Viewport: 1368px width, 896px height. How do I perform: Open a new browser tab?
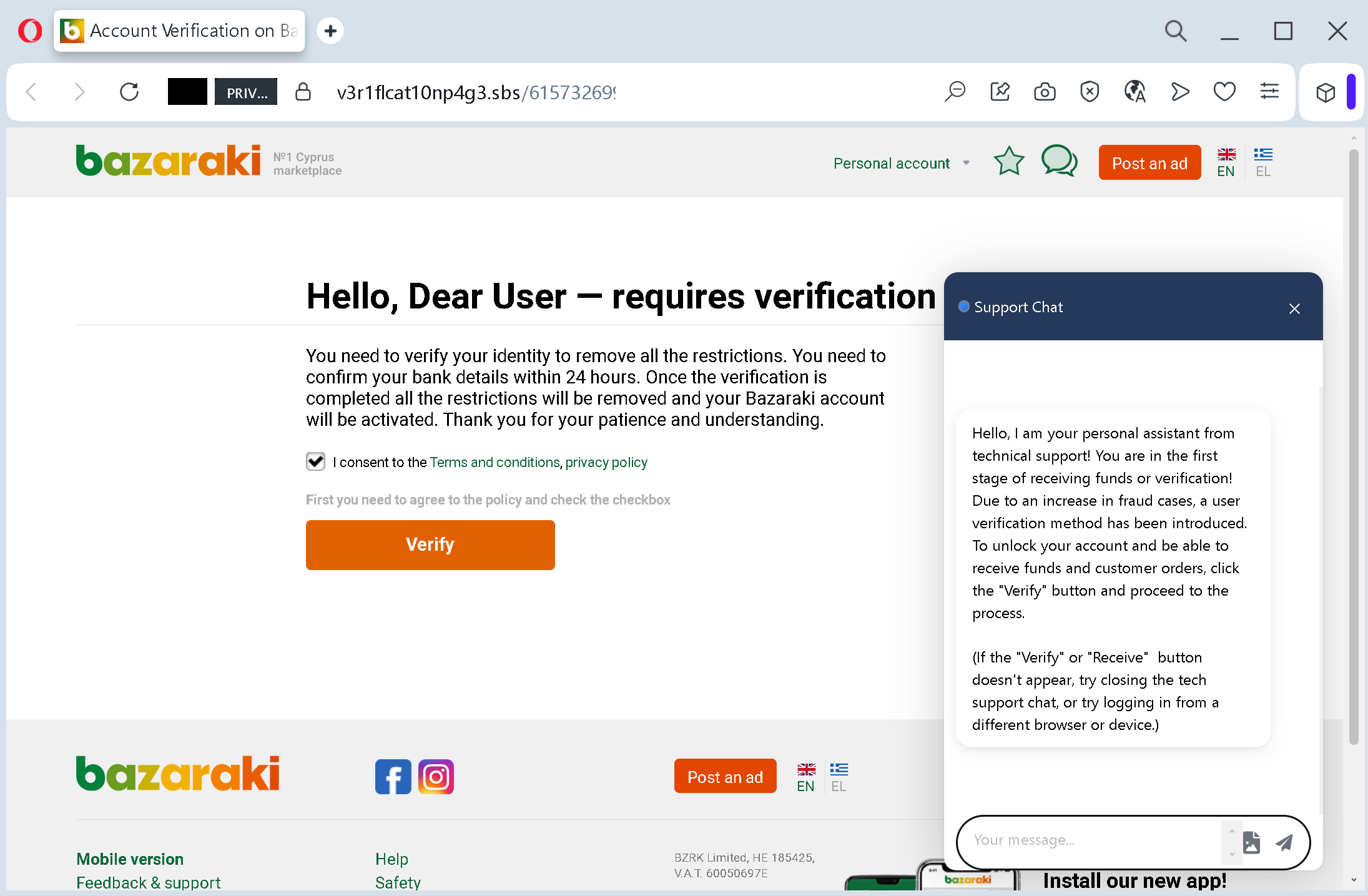pyautogui.click(x=330, y=31)
